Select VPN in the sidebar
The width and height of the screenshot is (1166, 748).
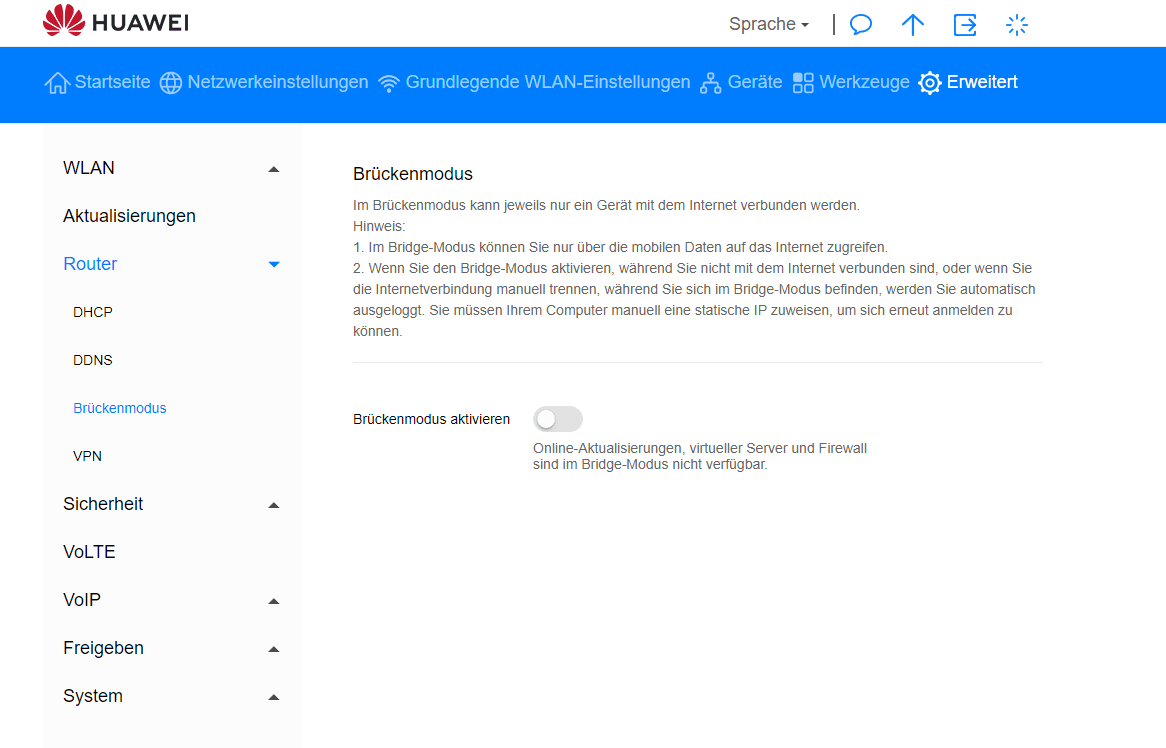tap(87, 456)
